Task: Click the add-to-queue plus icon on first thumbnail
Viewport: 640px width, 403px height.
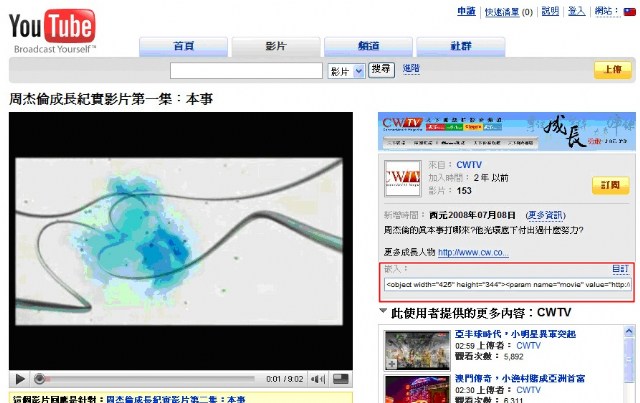Action: point(391,363)
